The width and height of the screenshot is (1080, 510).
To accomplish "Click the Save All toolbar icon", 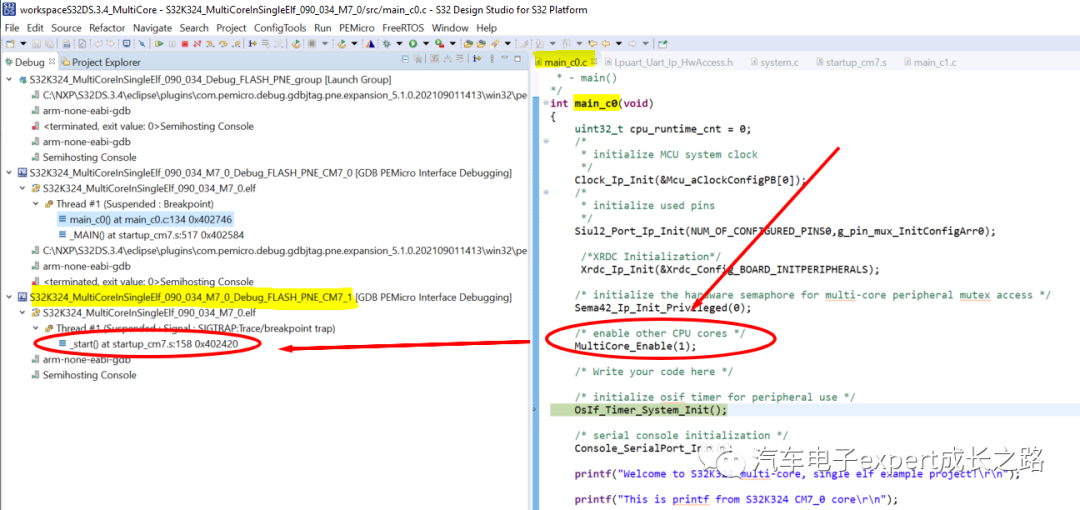I will click(x=50, y=43).
